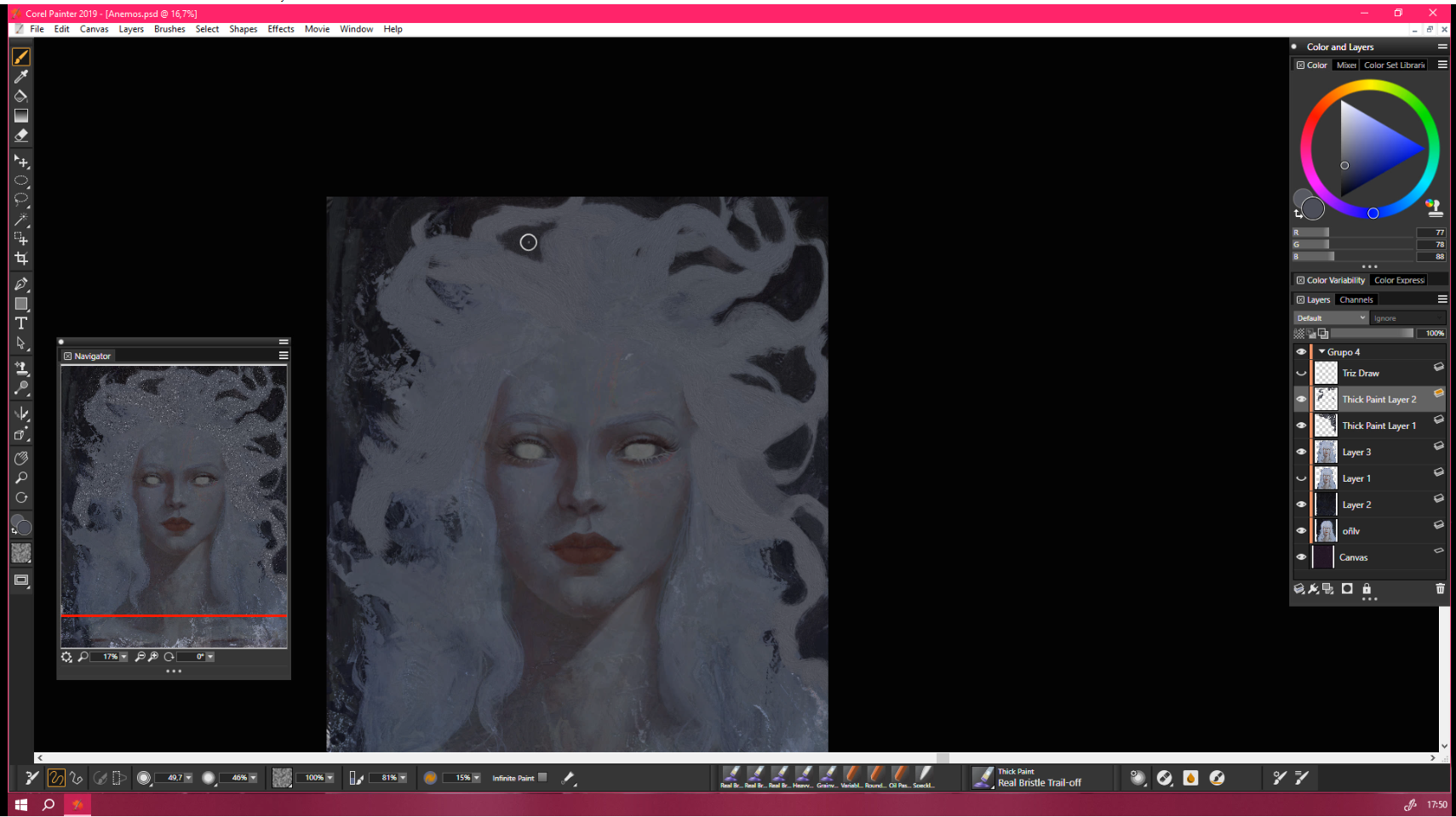1456x817 pixels.
Task: Open Navigator settings gear icon
Action: point(67,657)
